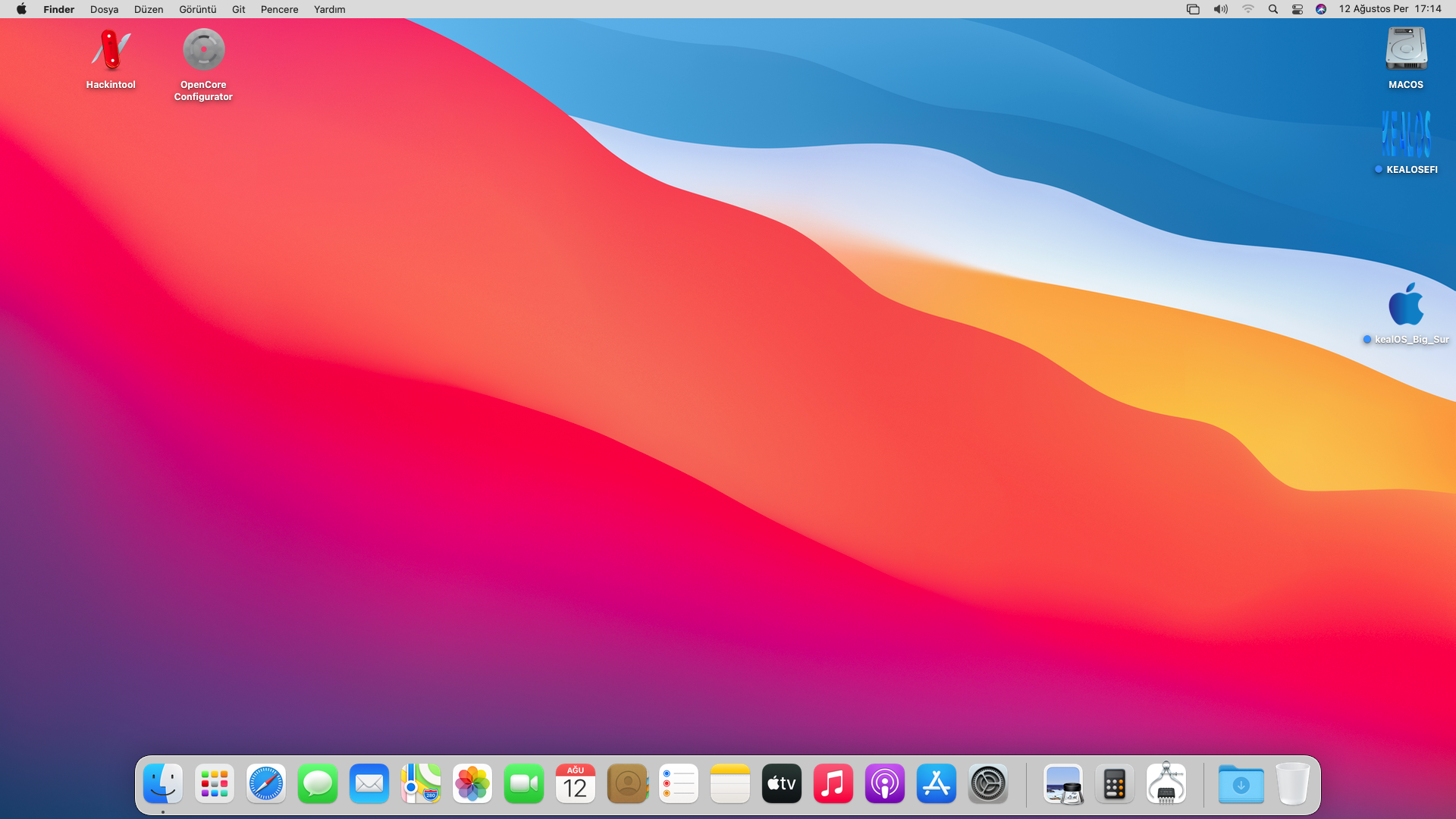
Task: Open Podcasts app in Dock
Action: (885, 784)
